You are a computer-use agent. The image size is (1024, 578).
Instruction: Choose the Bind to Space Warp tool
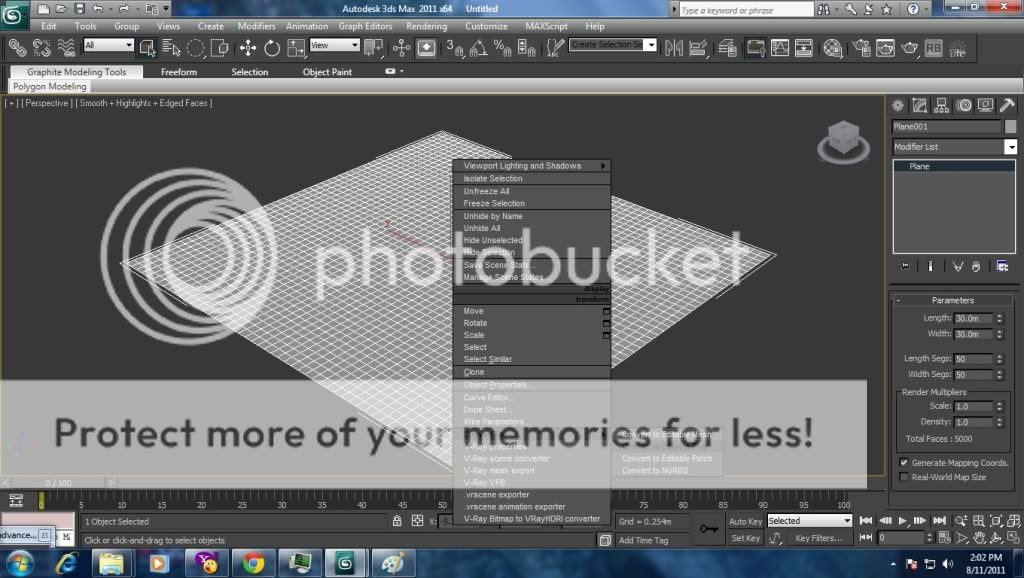(66, 48)
